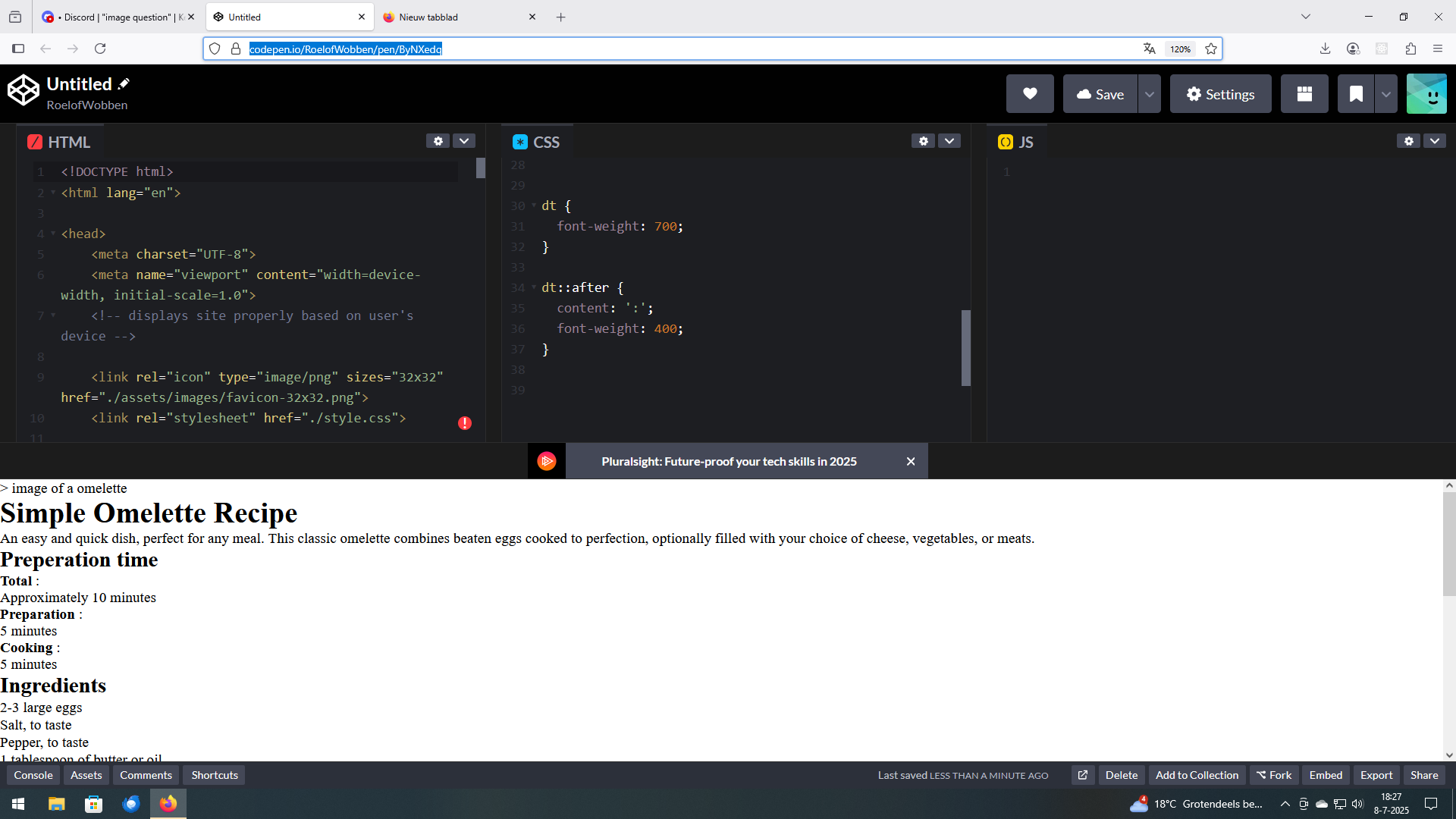The image size is (1456, 819).
Task: Share this pen
Action: tap(1424, 775)
